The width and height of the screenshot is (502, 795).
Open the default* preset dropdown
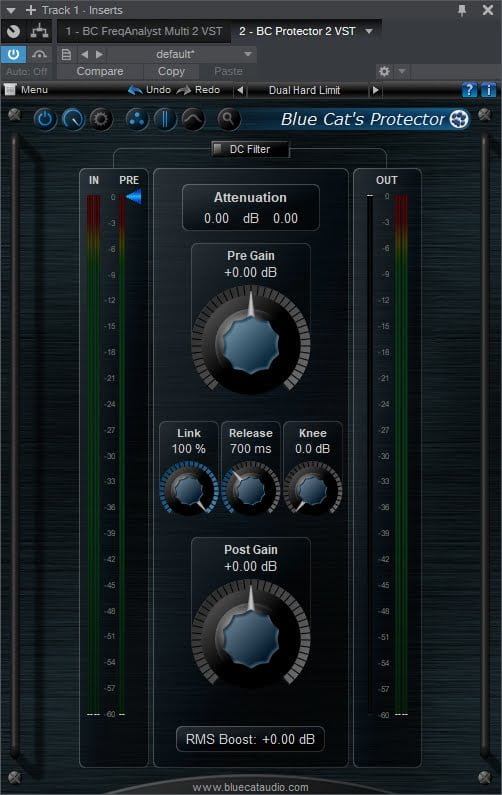click(182, 54)
